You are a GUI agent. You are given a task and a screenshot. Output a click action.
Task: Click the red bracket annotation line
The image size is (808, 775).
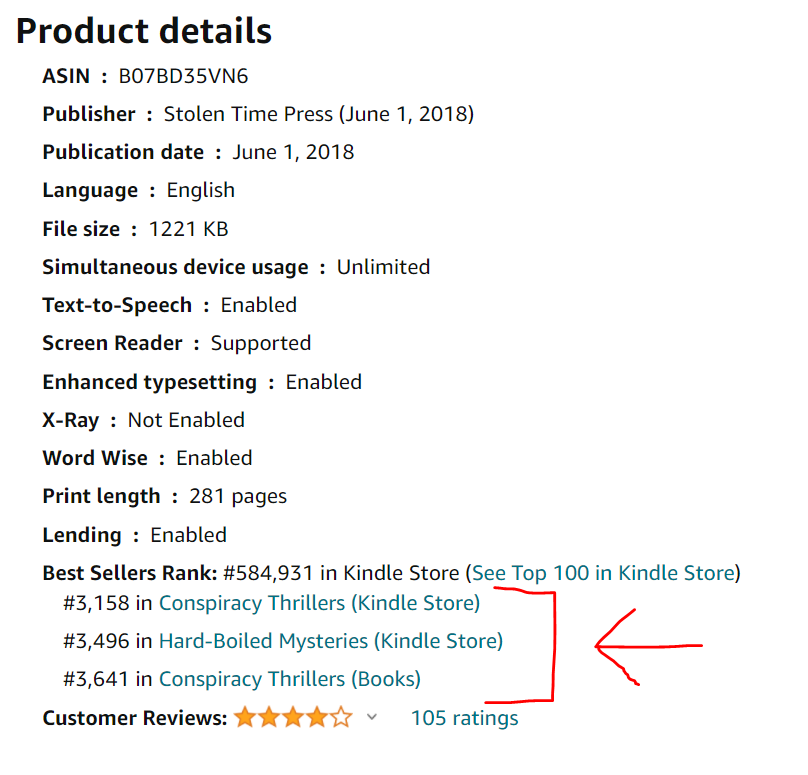pos(551,646)
